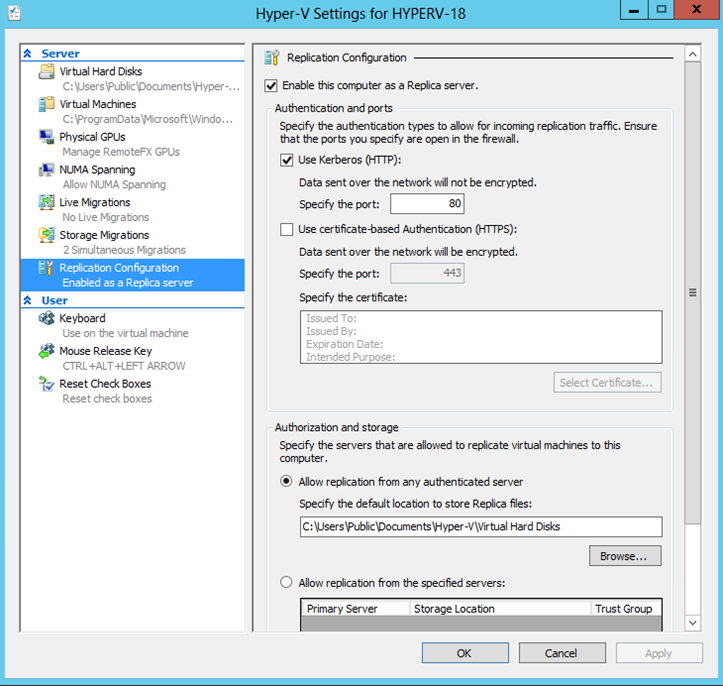Select Reset Check Boxes setting

click(105, 384)
